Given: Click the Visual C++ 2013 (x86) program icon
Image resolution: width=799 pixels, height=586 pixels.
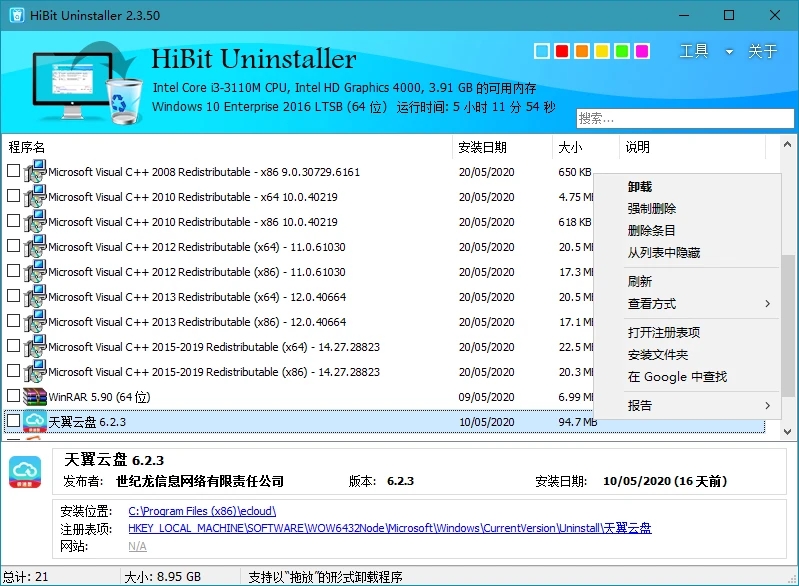Looking at the screenshot, I should (x=35, y=322).
